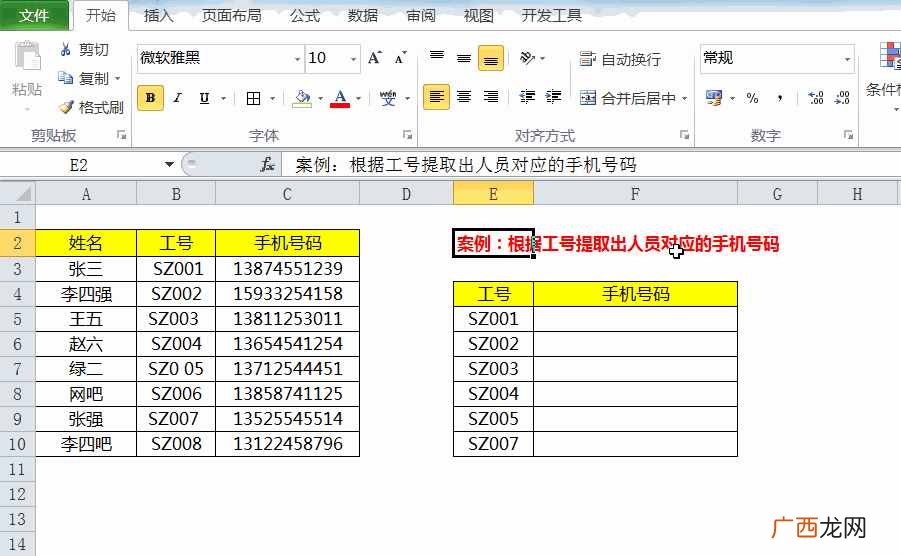This screenshot has height=556, width=901.
Task: Toggle center text alignment
Action: 464,96
